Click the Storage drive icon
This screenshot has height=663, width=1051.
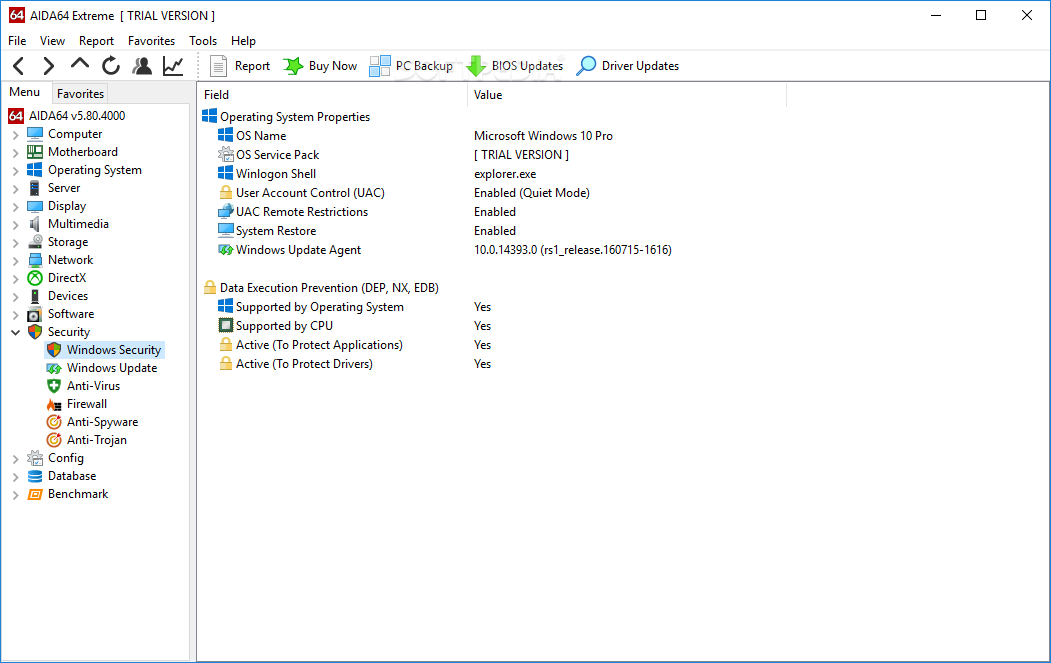tap(35, 242)
